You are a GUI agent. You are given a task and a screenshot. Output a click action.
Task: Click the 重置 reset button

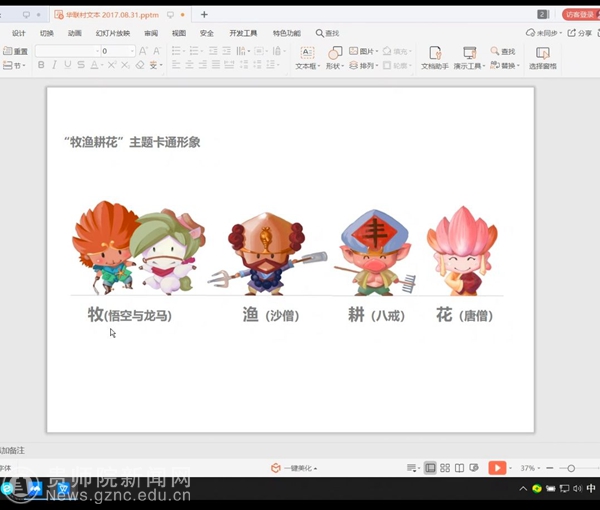tap(15, 51)
